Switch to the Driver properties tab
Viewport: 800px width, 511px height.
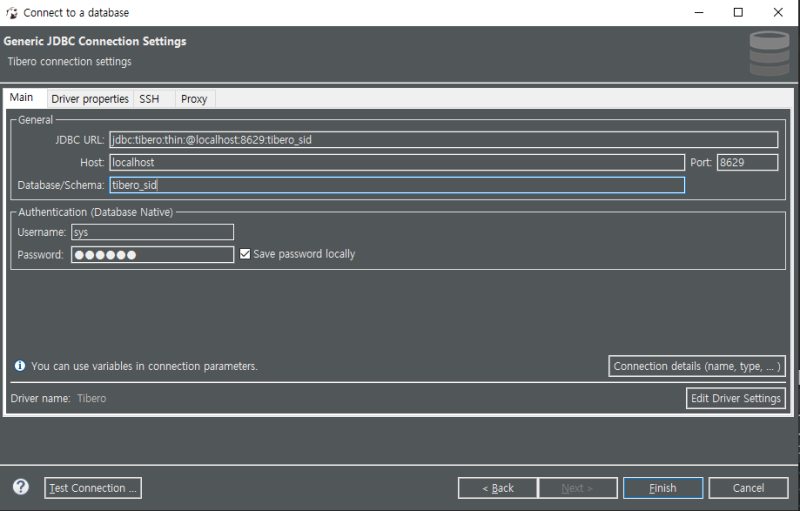coord(90,99)
